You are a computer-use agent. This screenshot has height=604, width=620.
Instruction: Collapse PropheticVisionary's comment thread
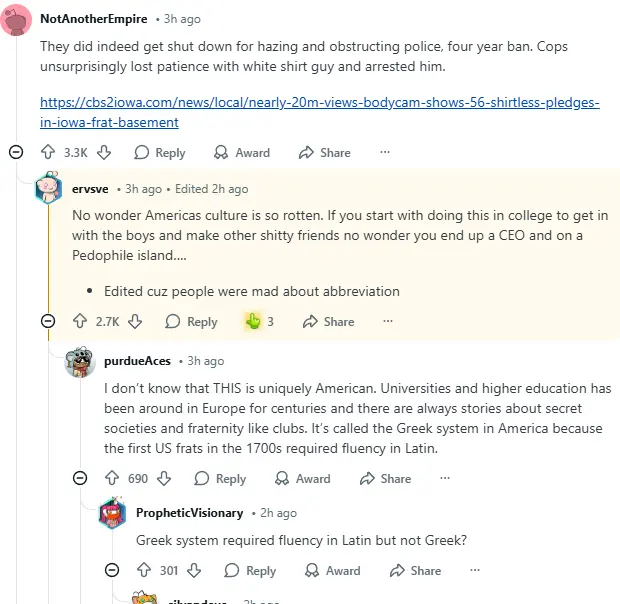[x=112, y=571]
